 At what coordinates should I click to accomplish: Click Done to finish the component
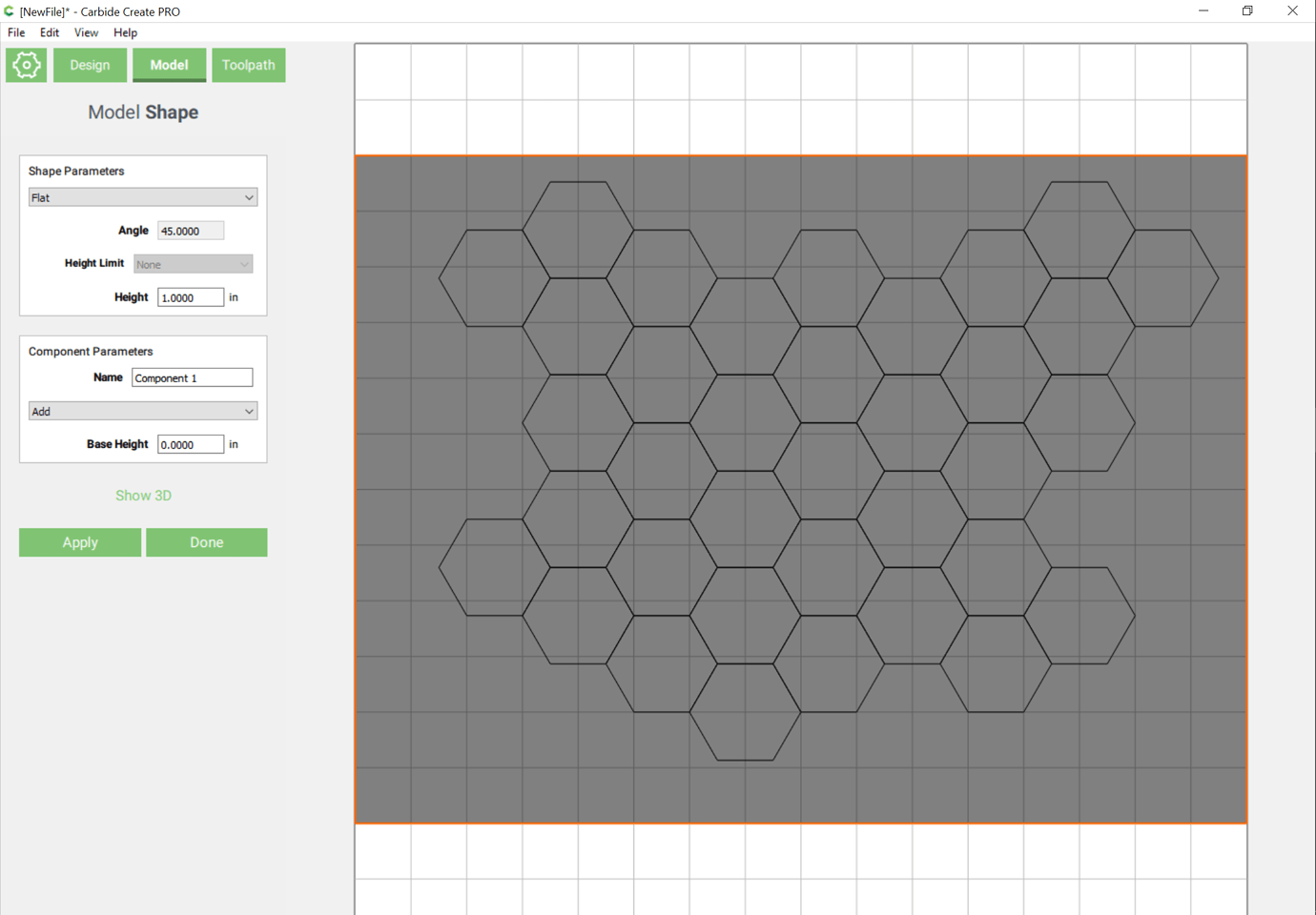point(206,541)
